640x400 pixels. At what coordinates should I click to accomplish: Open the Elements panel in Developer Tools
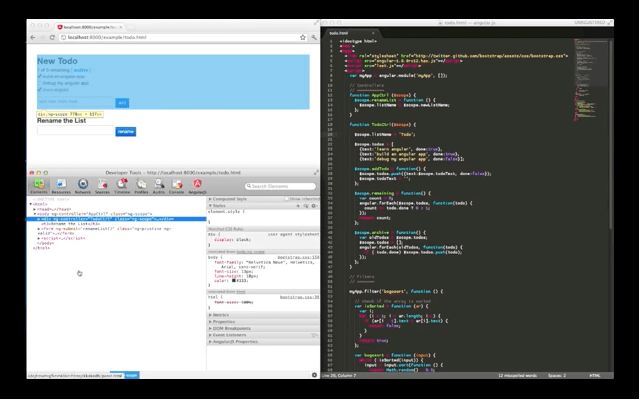[39, 186]
